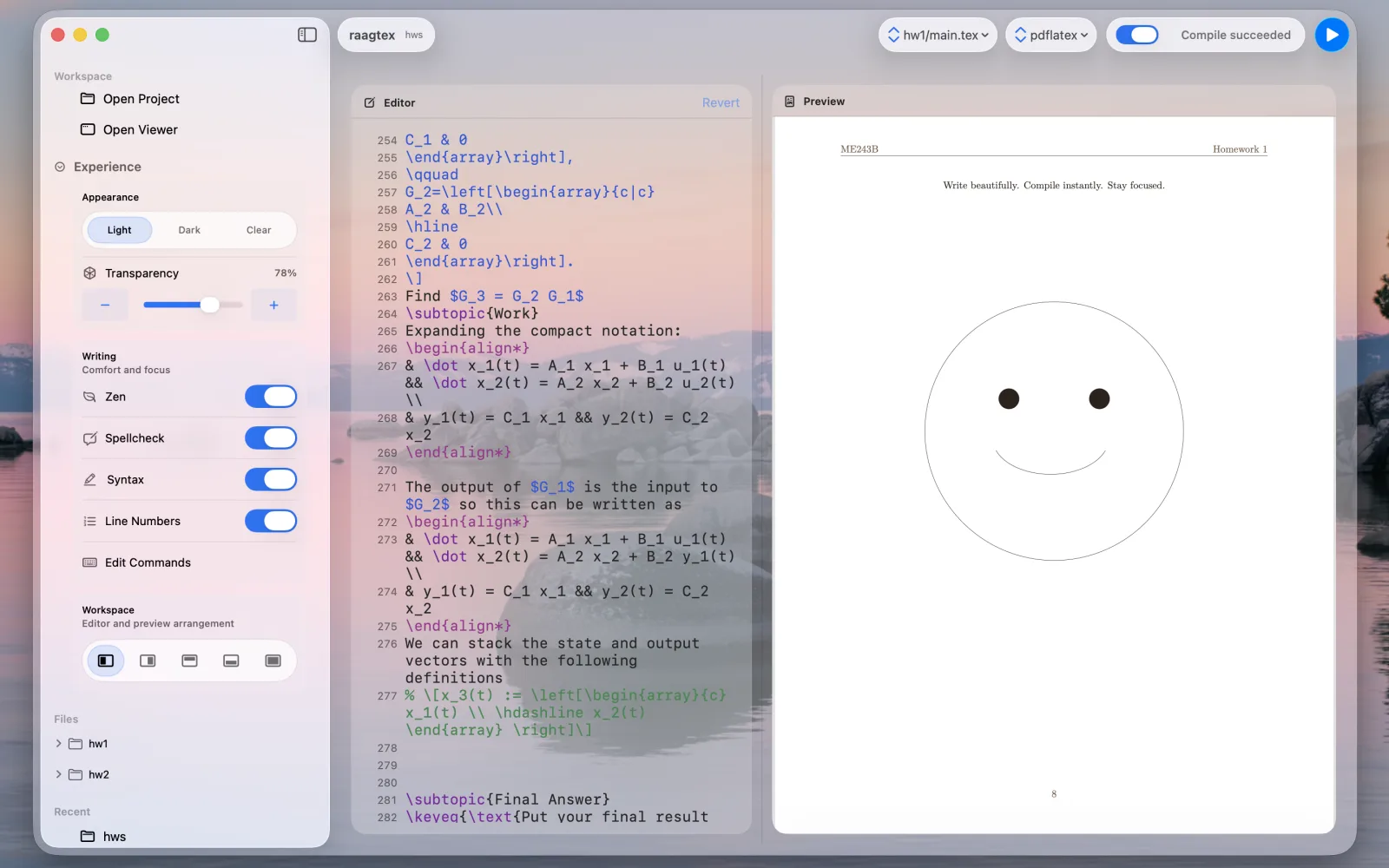Click the Line Numbers list icon

(89, 521)
